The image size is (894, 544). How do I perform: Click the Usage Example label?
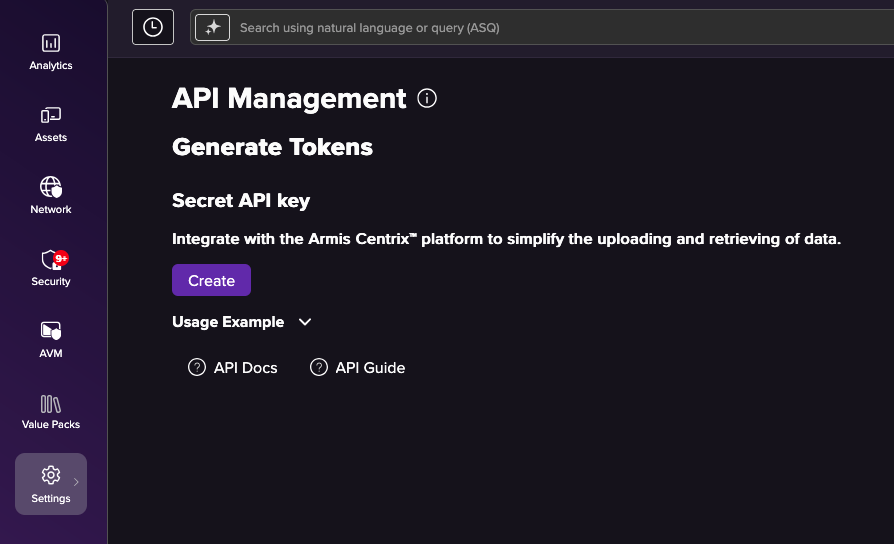(x=228, y=322)
